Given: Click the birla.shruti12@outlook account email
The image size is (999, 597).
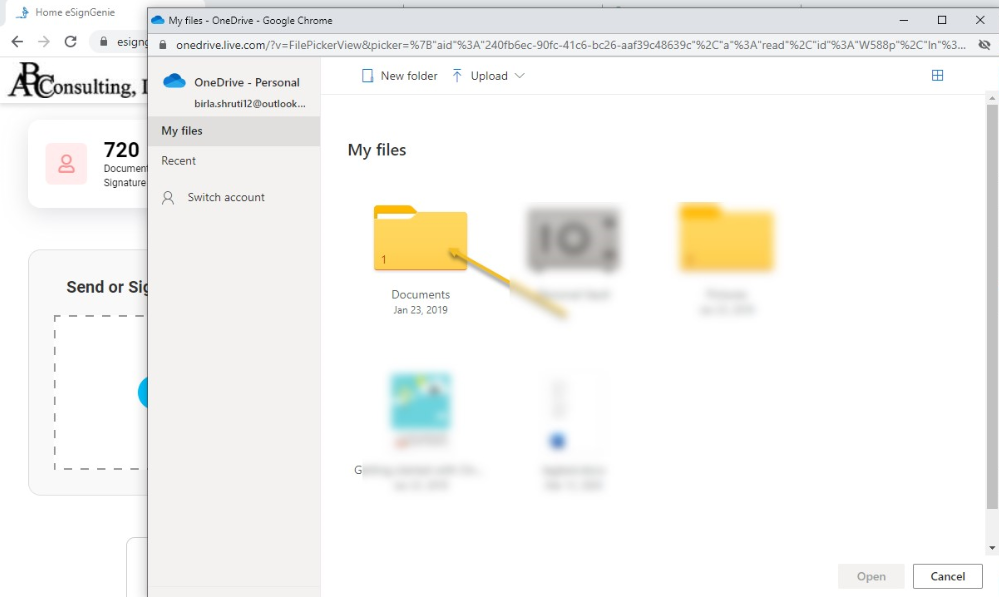Looking at the screenshot, I should click(250, 104).
